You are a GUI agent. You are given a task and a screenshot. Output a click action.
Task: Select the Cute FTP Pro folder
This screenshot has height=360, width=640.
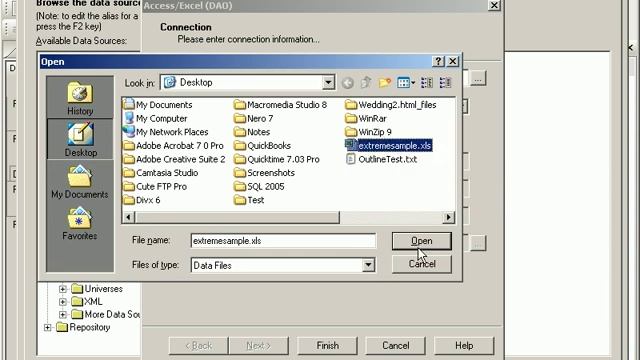[156, 187]
